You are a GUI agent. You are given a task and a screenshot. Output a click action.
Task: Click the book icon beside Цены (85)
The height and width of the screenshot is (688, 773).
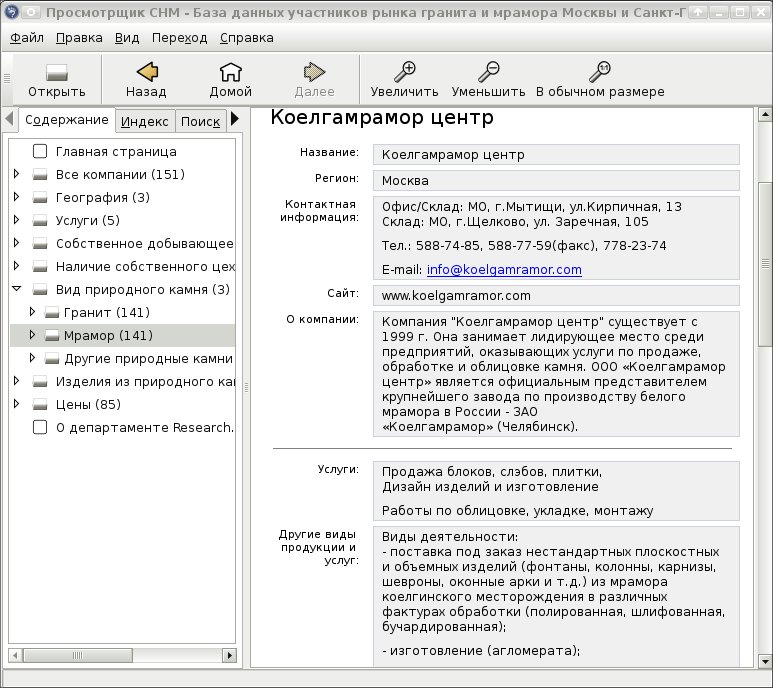coord(40,405)
